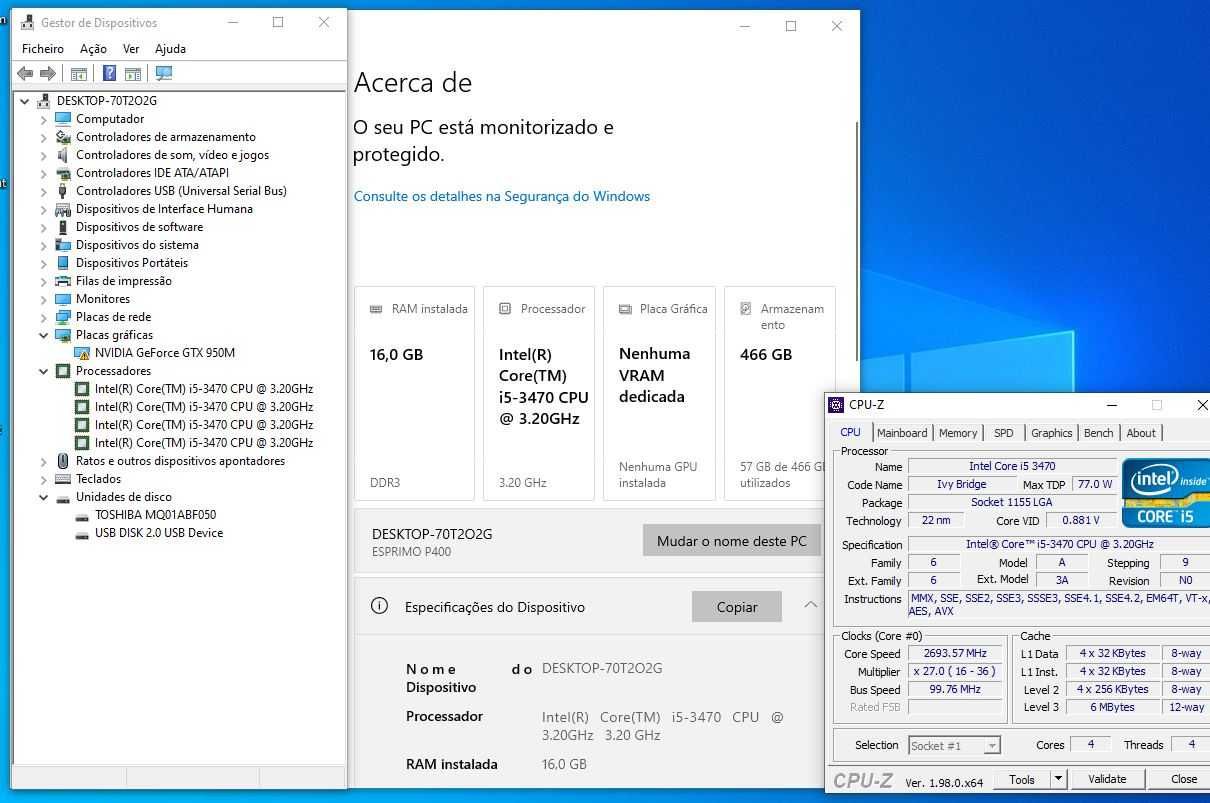Switch to the SPD tab in CPU-Z
Viewport: 1210px width, 803px height.
pos(1003,433)
